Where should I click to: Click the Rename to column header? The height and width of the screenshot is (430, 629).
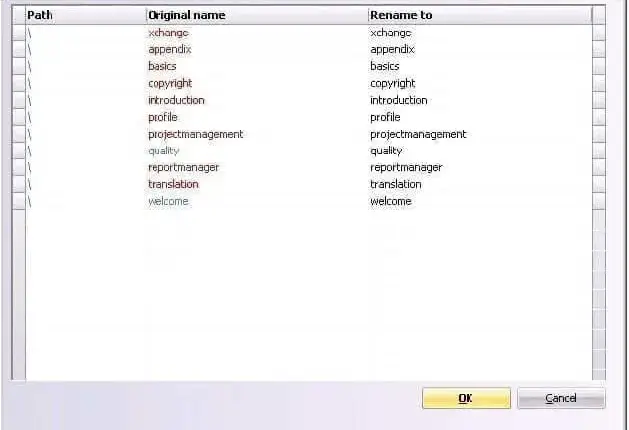(x=480, y=15)
